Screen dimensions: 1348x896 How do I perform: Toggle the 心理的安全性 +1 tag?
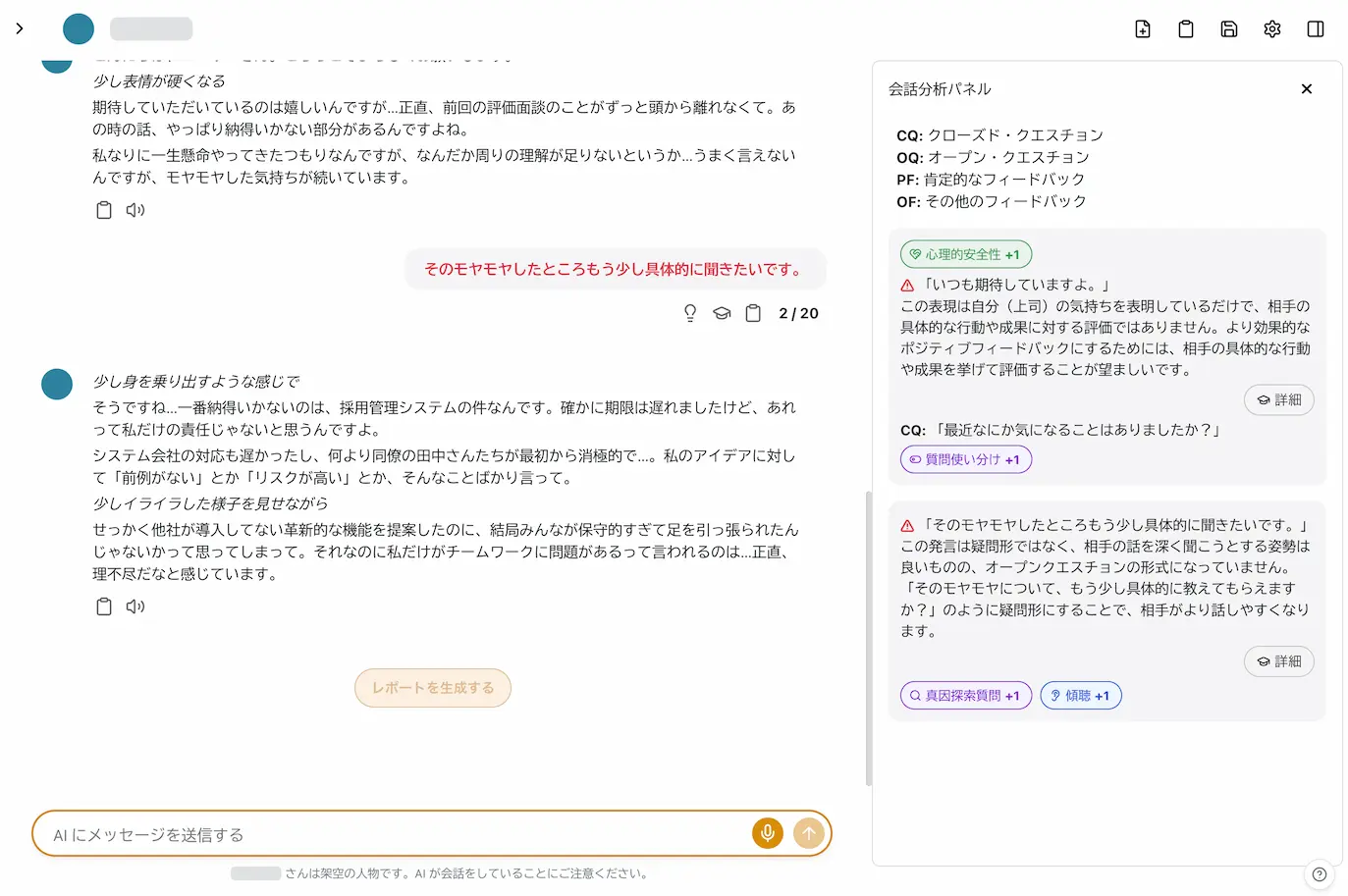tap(965, 253)
